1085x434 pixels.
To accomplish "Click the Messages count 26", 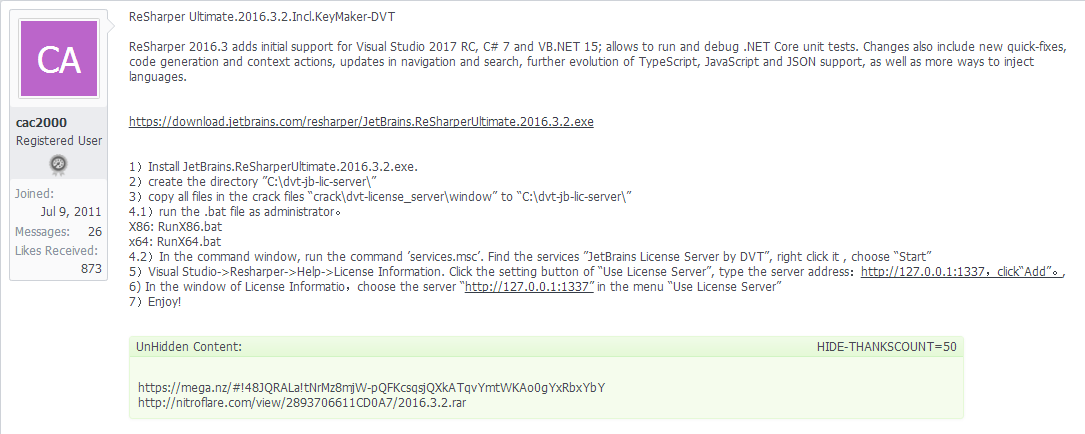I will (x=95, y=232).
